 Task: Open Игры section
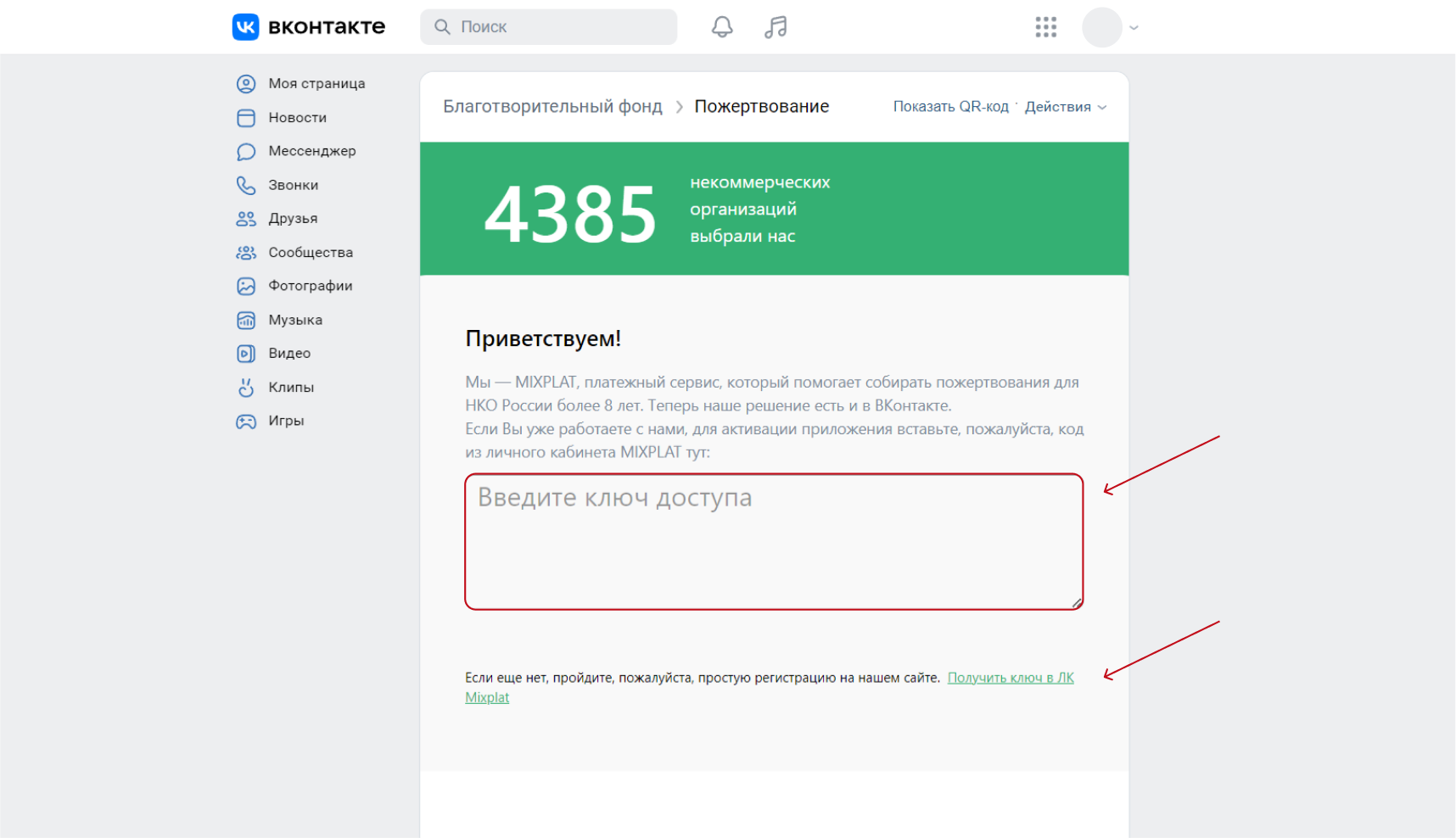click(286, 421)
